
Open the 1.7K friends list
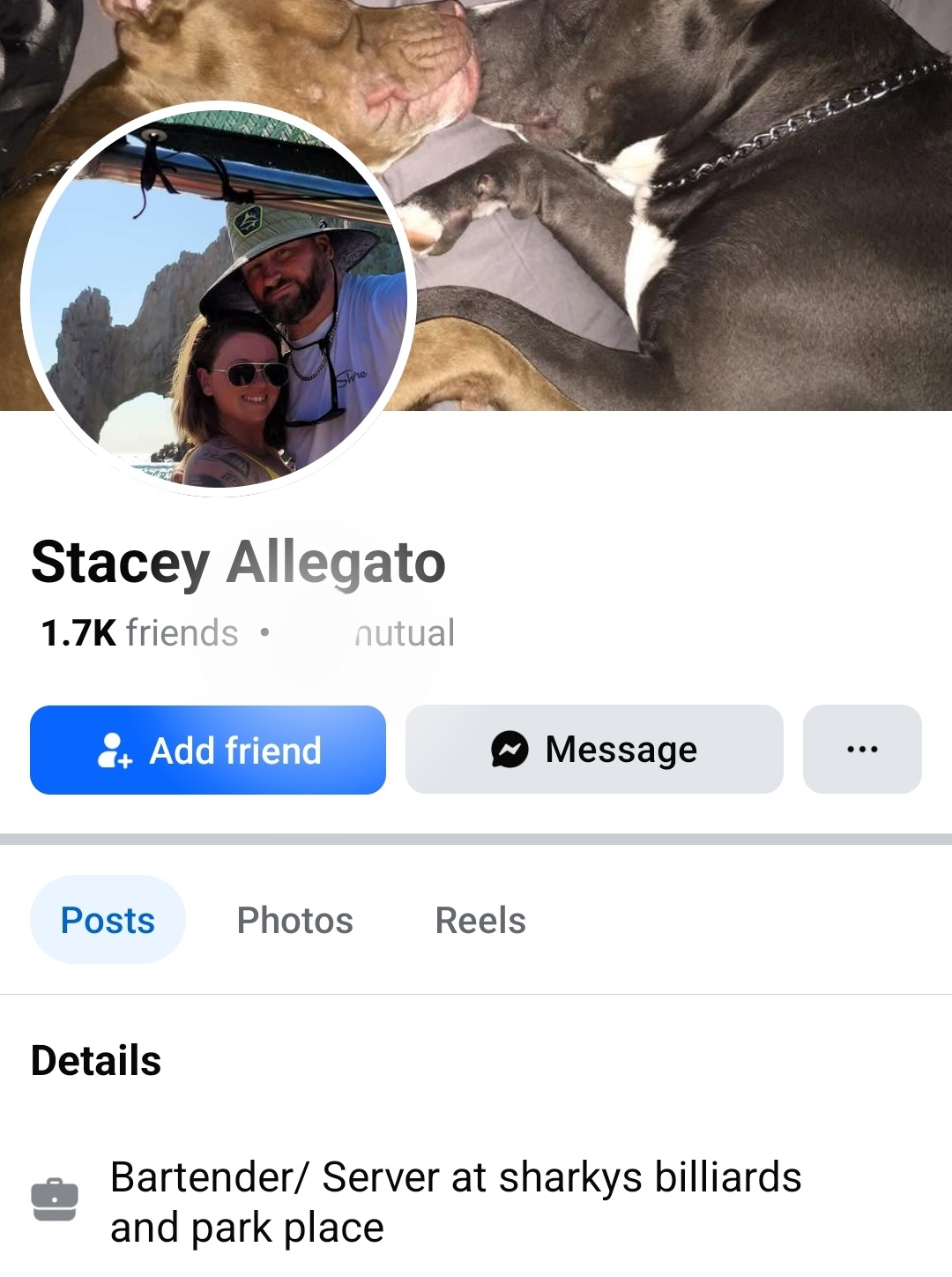tap(139, 632)
